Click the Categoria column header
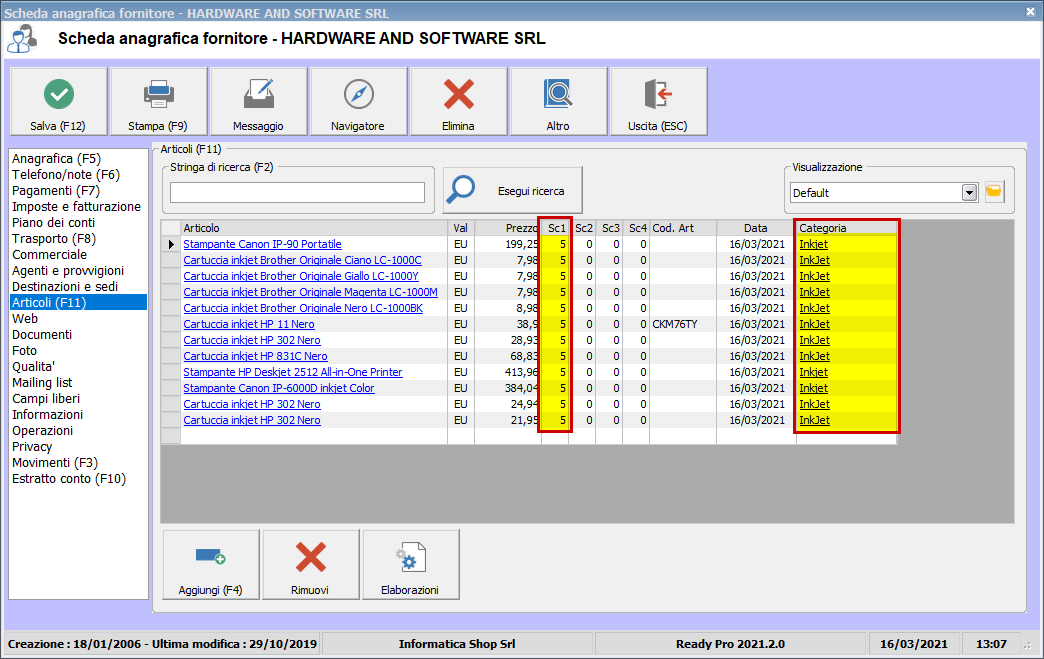The height and width of the screenshot is (659, 1044). [x=847, y=228]
